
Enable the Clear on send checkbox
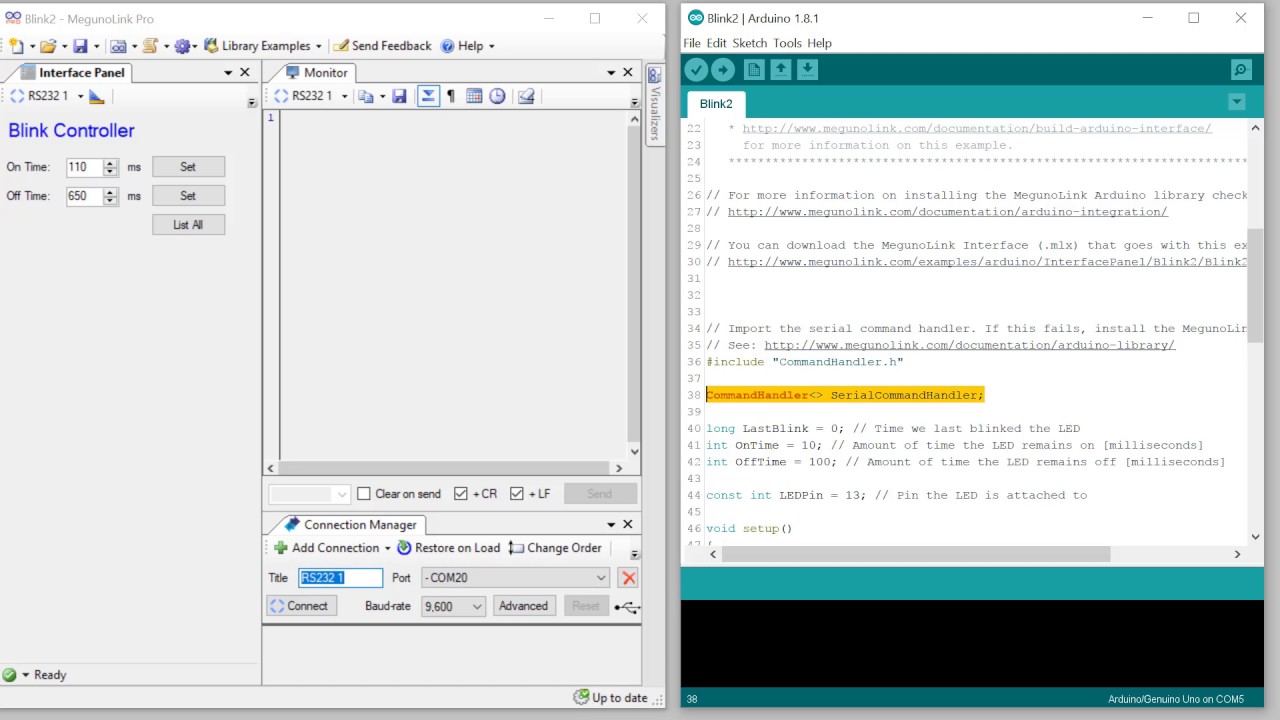pyautogui.click(x=364, y=494)
